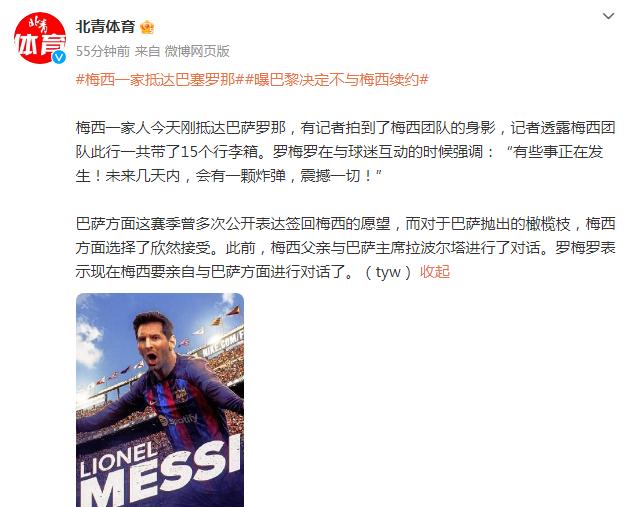Open the 北青体育 profile avatar
The width and height of the screenshot is (630, 507).
[40, 39]
